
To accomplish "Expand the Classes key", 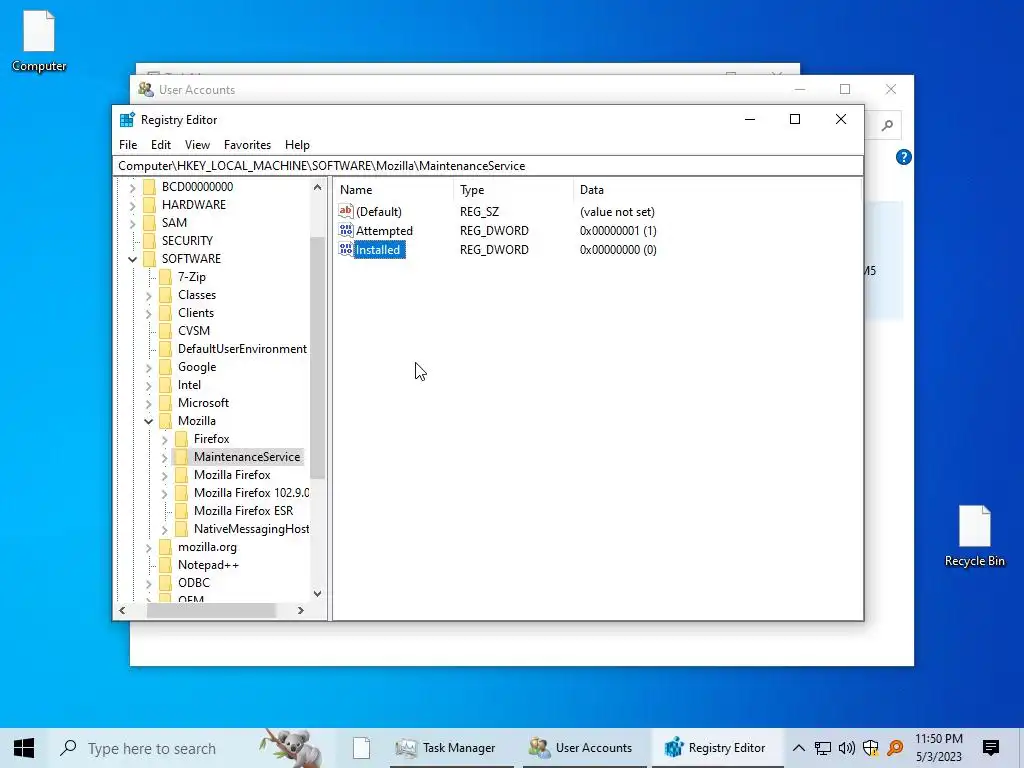I will (148, 296).
